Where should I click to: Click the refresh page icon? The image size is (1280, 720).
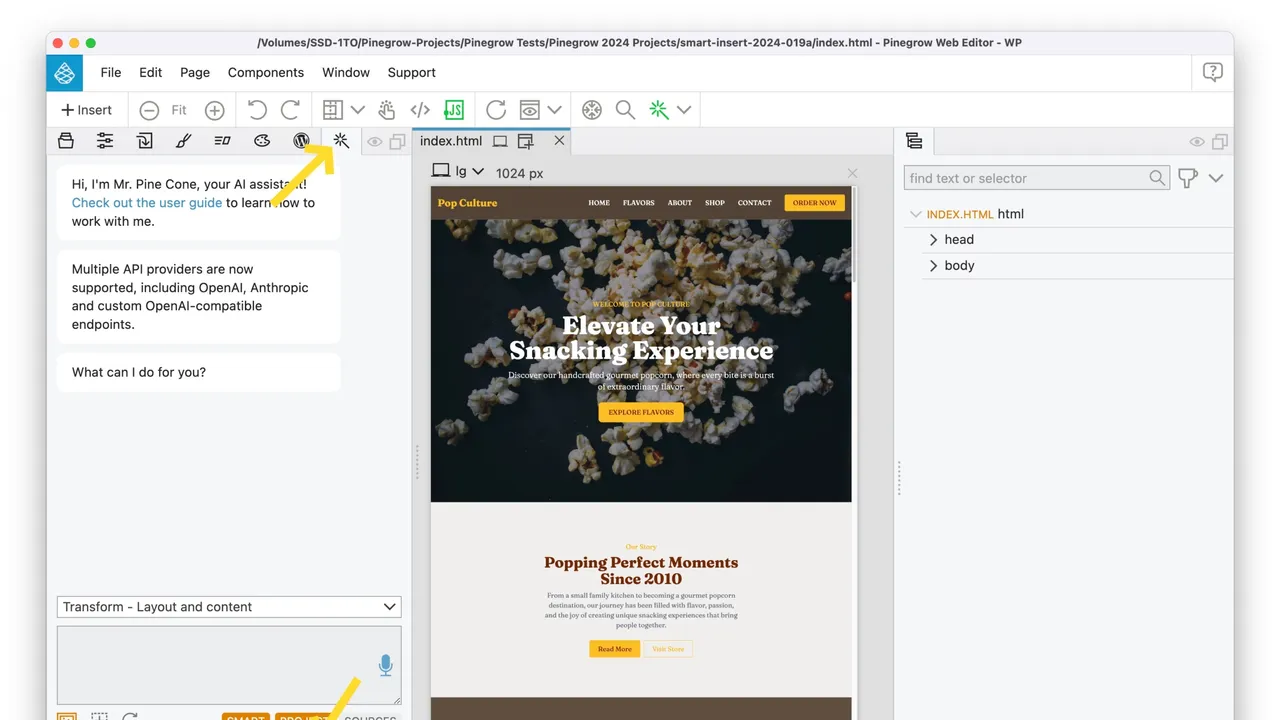tap(496, 110)
